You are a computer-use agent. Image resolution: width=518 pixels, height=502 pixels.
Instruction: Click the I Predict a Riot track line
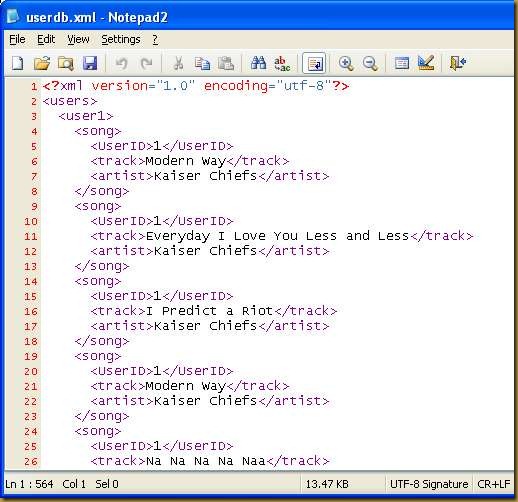coord(214,311)
